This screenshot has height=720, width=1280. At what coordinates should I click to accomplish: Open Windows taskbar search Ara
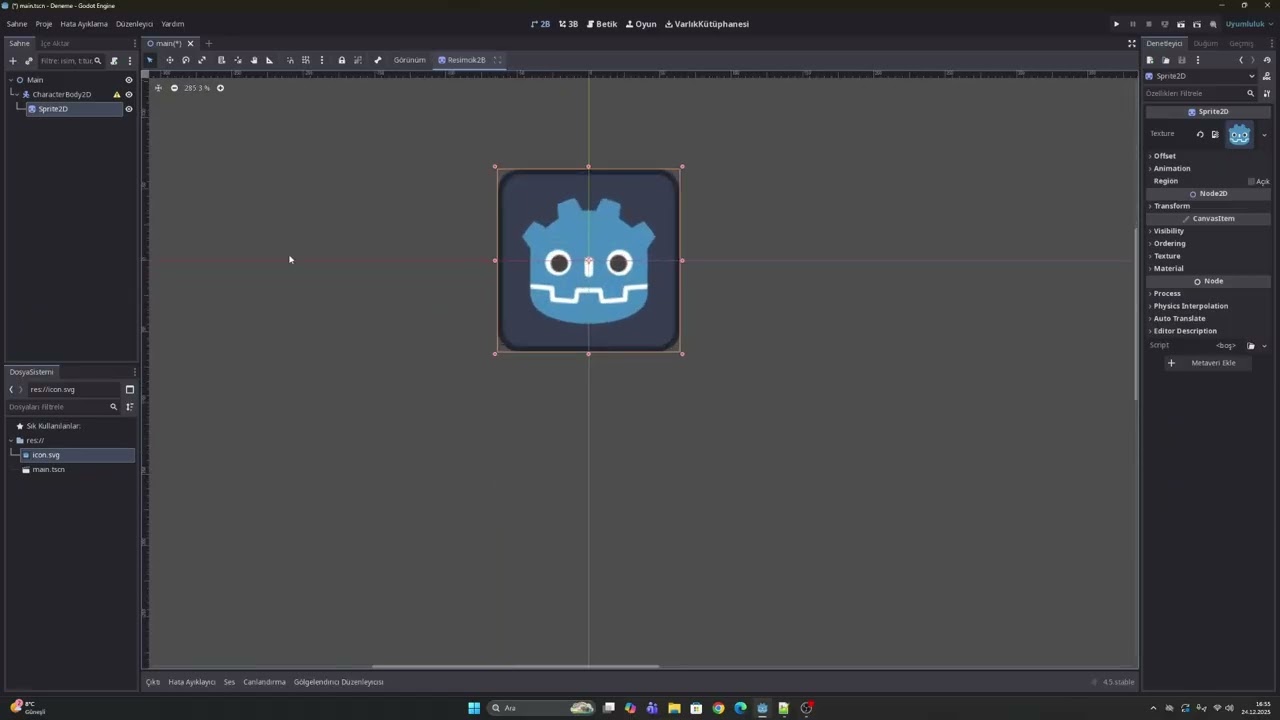[x=542, y=708]
